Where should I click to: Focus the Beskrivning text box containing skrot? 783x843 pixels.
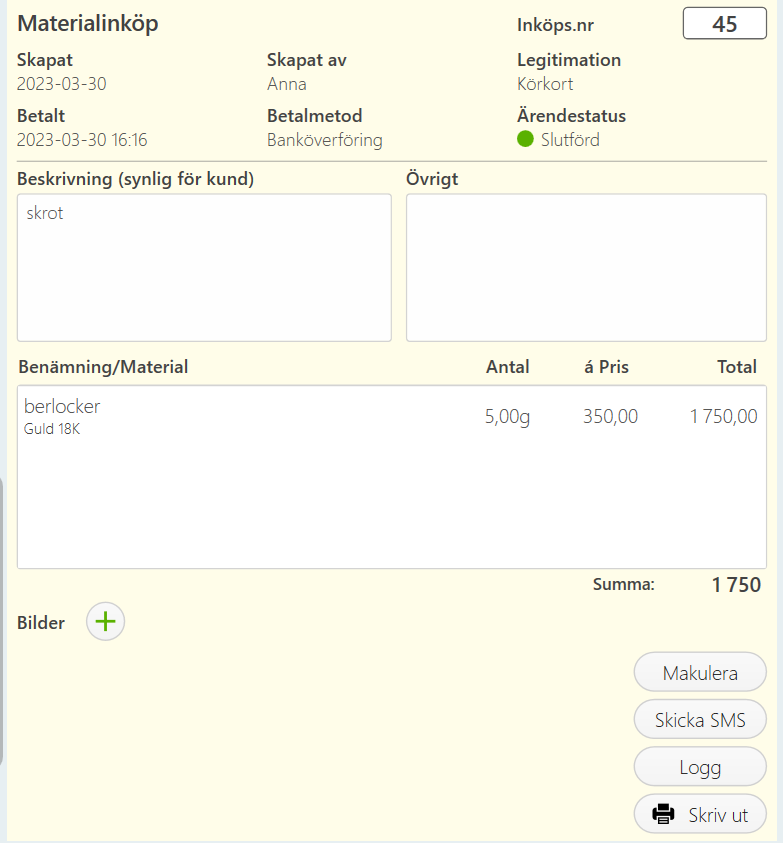[204, 268]
